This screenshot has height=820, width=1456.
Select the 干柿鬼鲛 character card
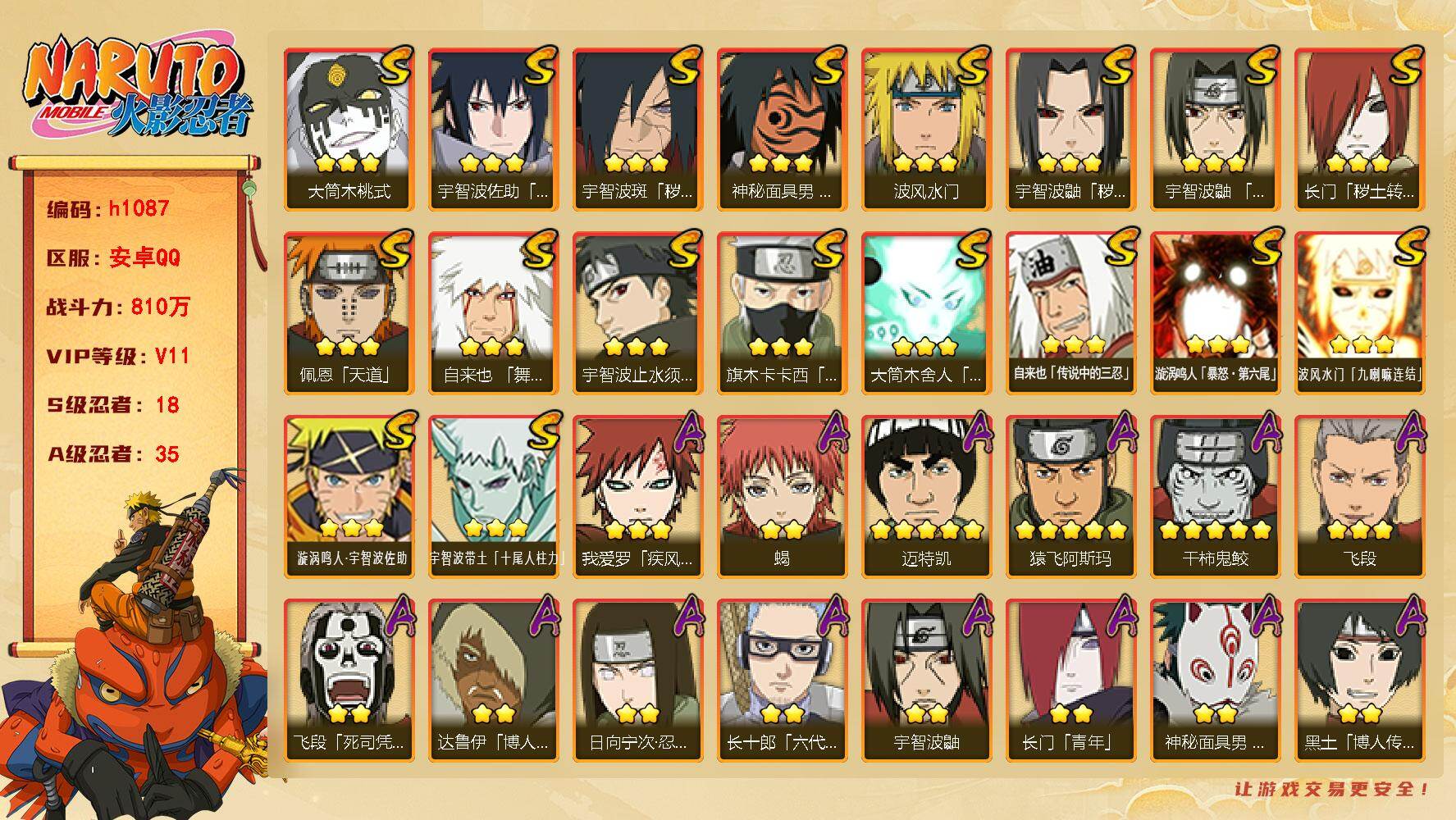point(1215,497)
